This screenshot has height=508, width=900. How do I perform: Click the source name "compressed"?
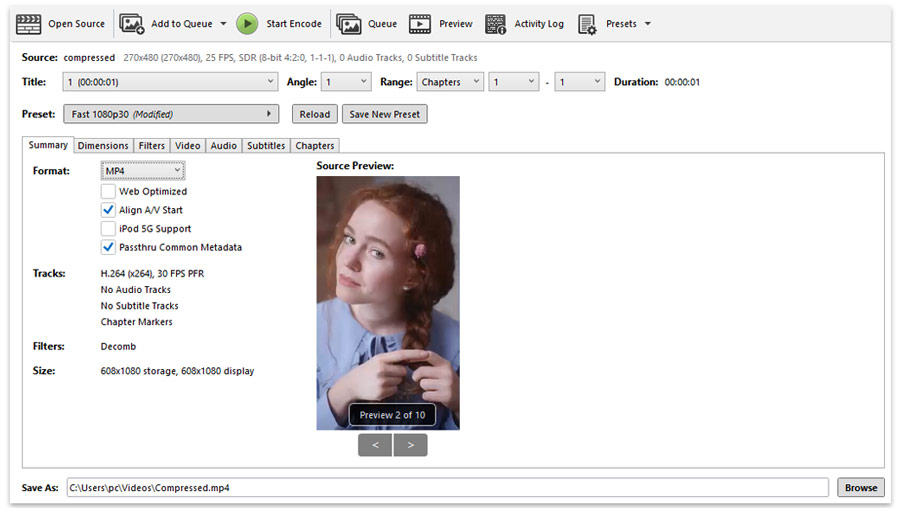point(89,57)
